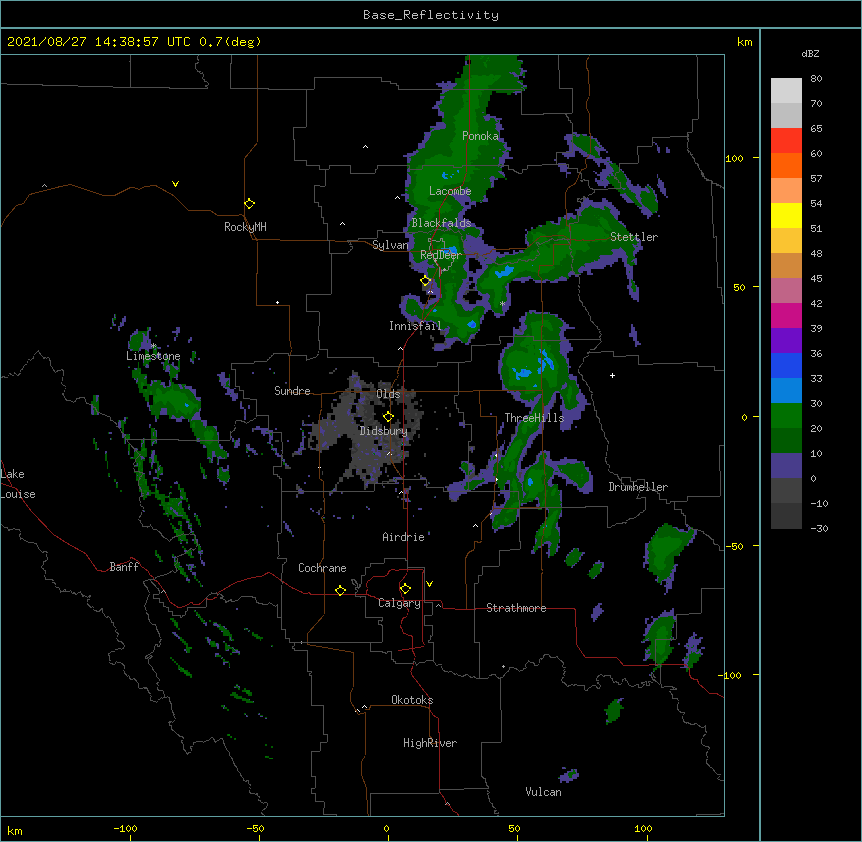Click the dBZ legend heading

[810, 54]
